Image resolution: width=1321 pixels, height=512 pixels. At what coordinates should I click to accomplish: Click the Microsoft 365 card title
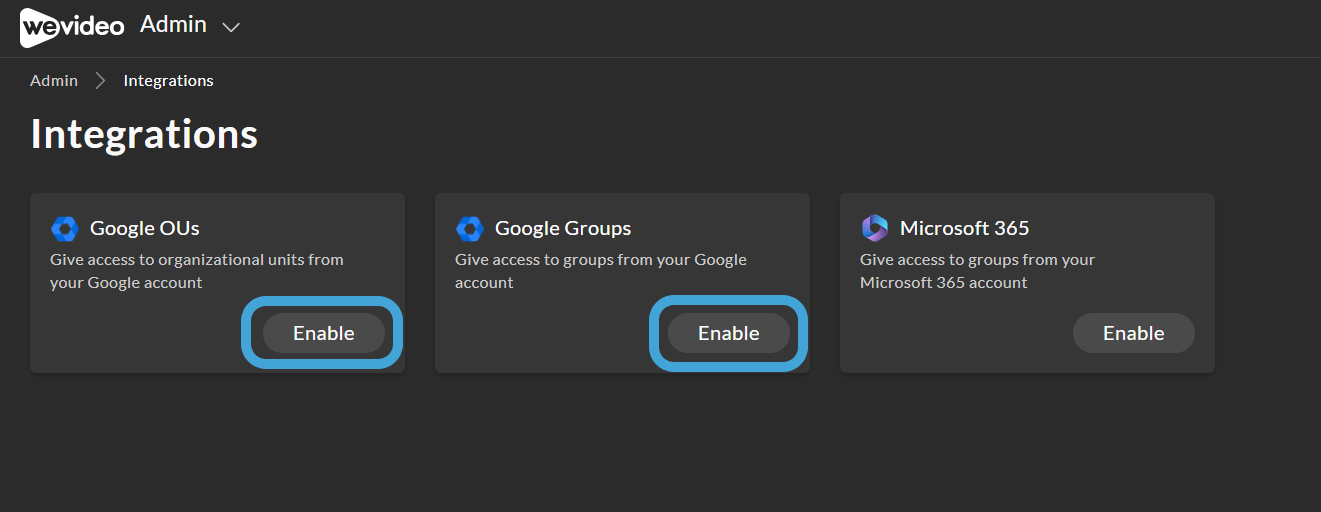click(964, 228)
